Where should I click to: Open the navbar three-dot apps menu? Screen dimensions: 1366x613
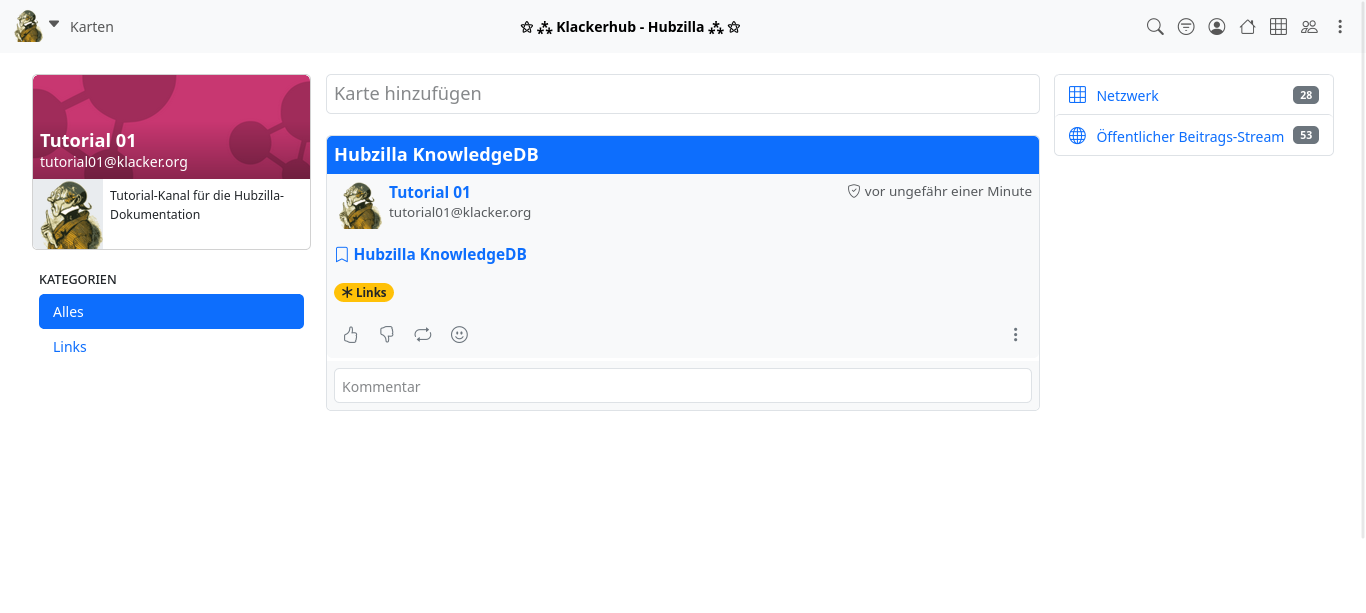[x=1340, y=27]
